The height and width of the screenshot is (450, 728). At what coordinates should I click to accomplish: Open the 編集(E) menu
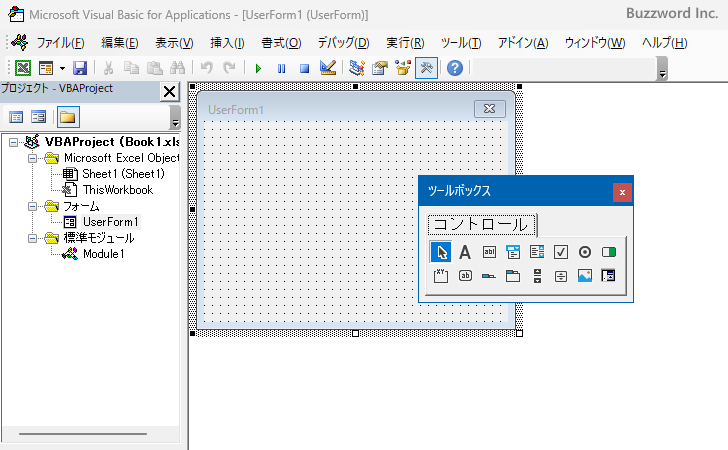click(120, 43)
